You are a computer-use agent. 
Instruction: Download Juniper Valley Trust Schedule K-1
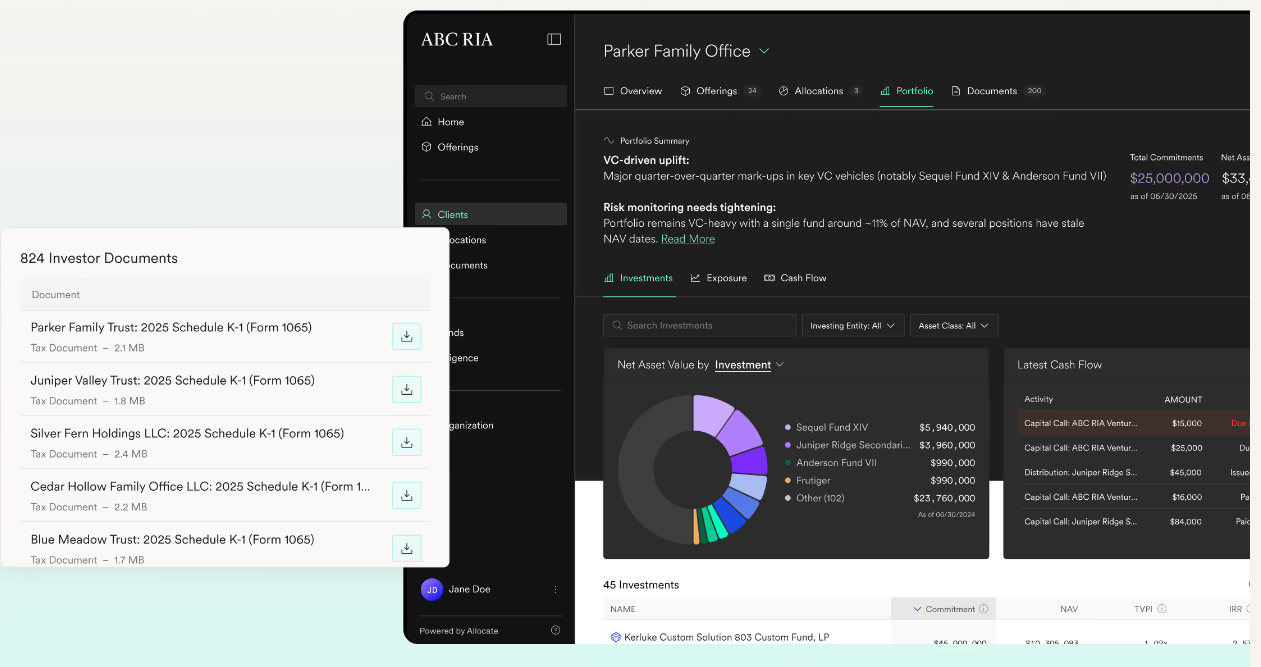(x=406, y=389)
